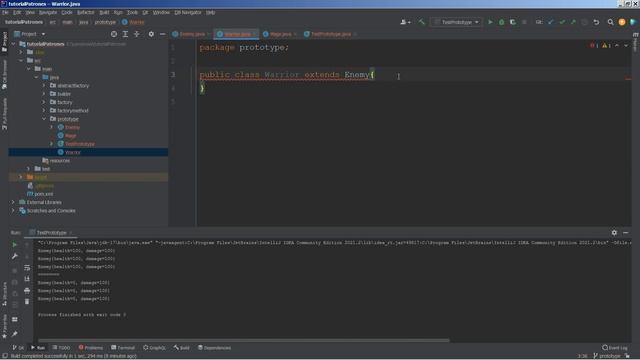640x360 pixels.
Task: Open the Terminal tool window
Action: click(x=123, y=348)
